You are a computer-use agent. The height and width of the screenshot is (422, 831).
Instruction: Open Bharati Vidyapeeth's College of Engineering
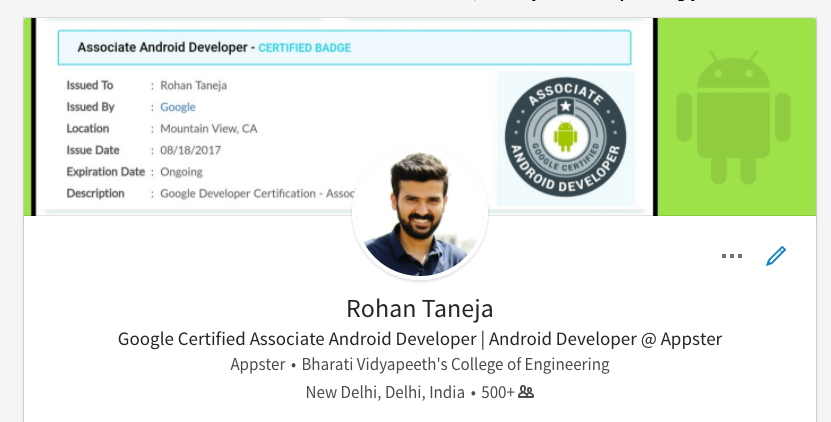[455, 365]
